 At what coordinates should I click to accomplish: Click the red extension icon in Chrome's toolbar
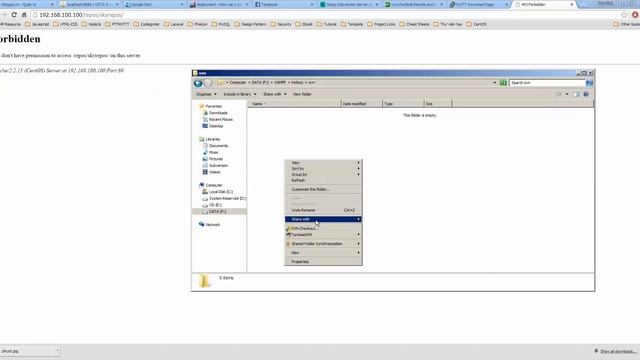[635, 15]
